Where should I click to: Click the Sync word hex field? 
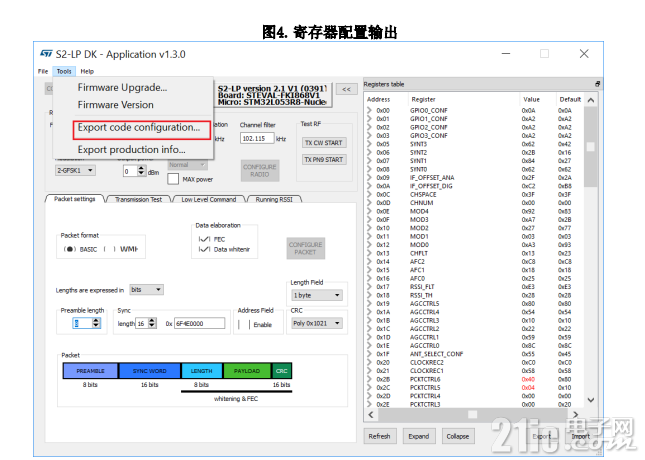tap(200, 323)
